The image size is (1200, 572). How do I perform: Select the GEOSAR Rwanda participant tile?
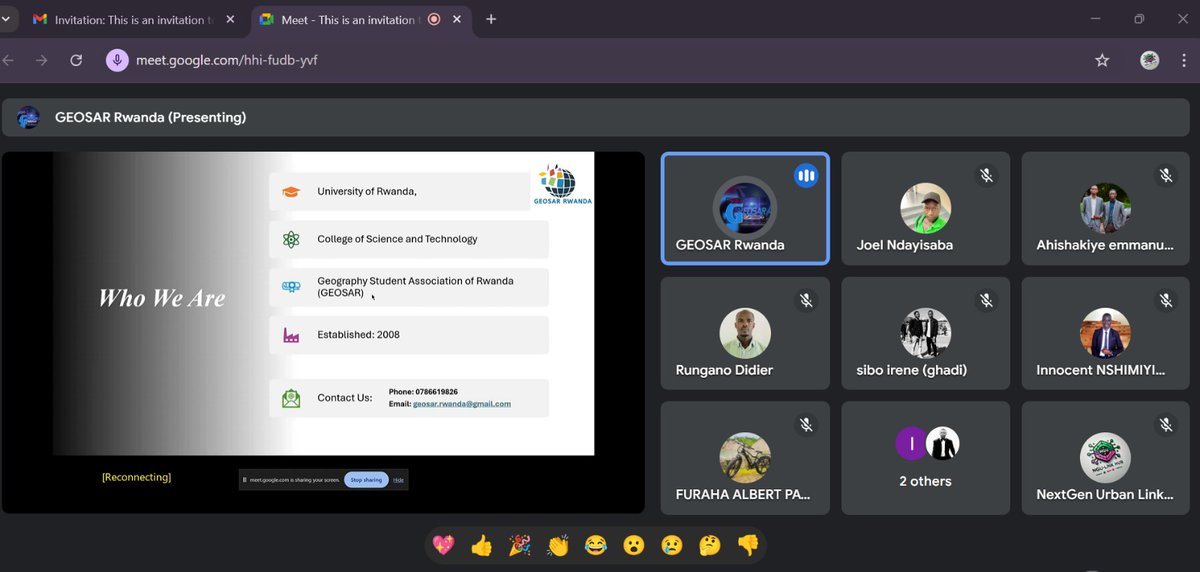pos(745,208)
